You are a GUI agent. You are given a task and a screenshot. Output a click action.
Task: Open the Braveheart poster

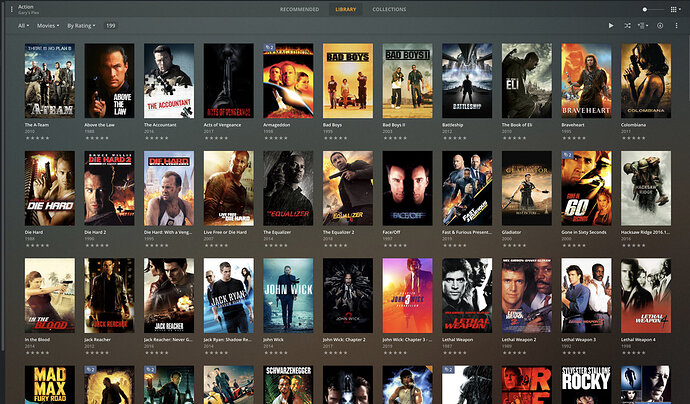[586, 81]
